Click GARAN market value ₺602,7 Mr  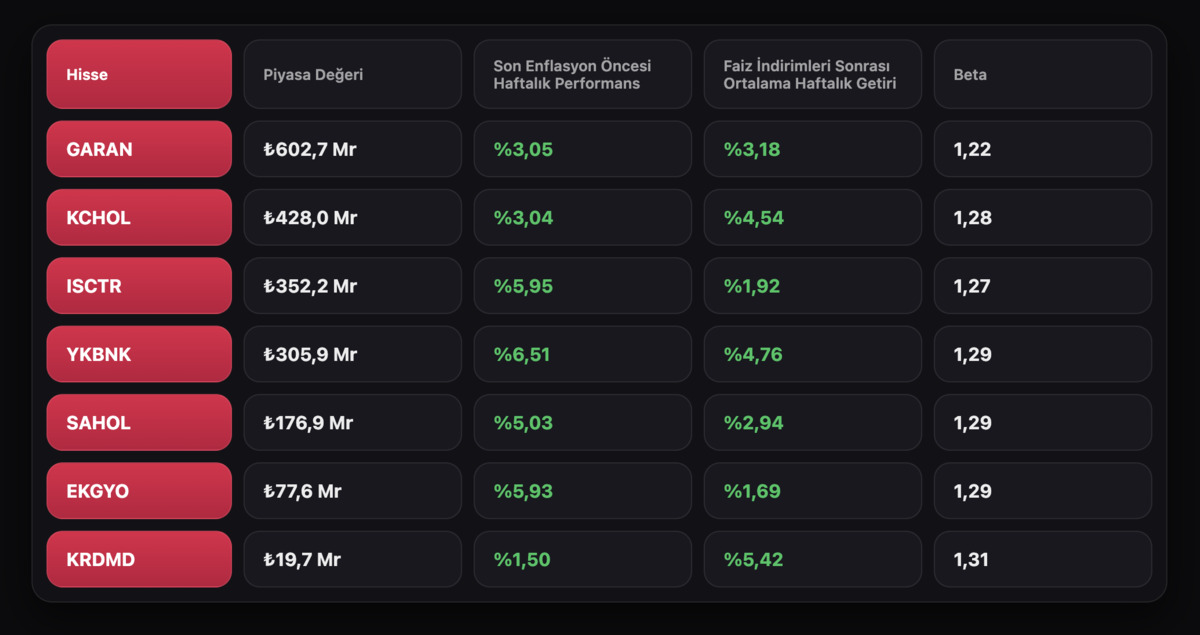353,149
